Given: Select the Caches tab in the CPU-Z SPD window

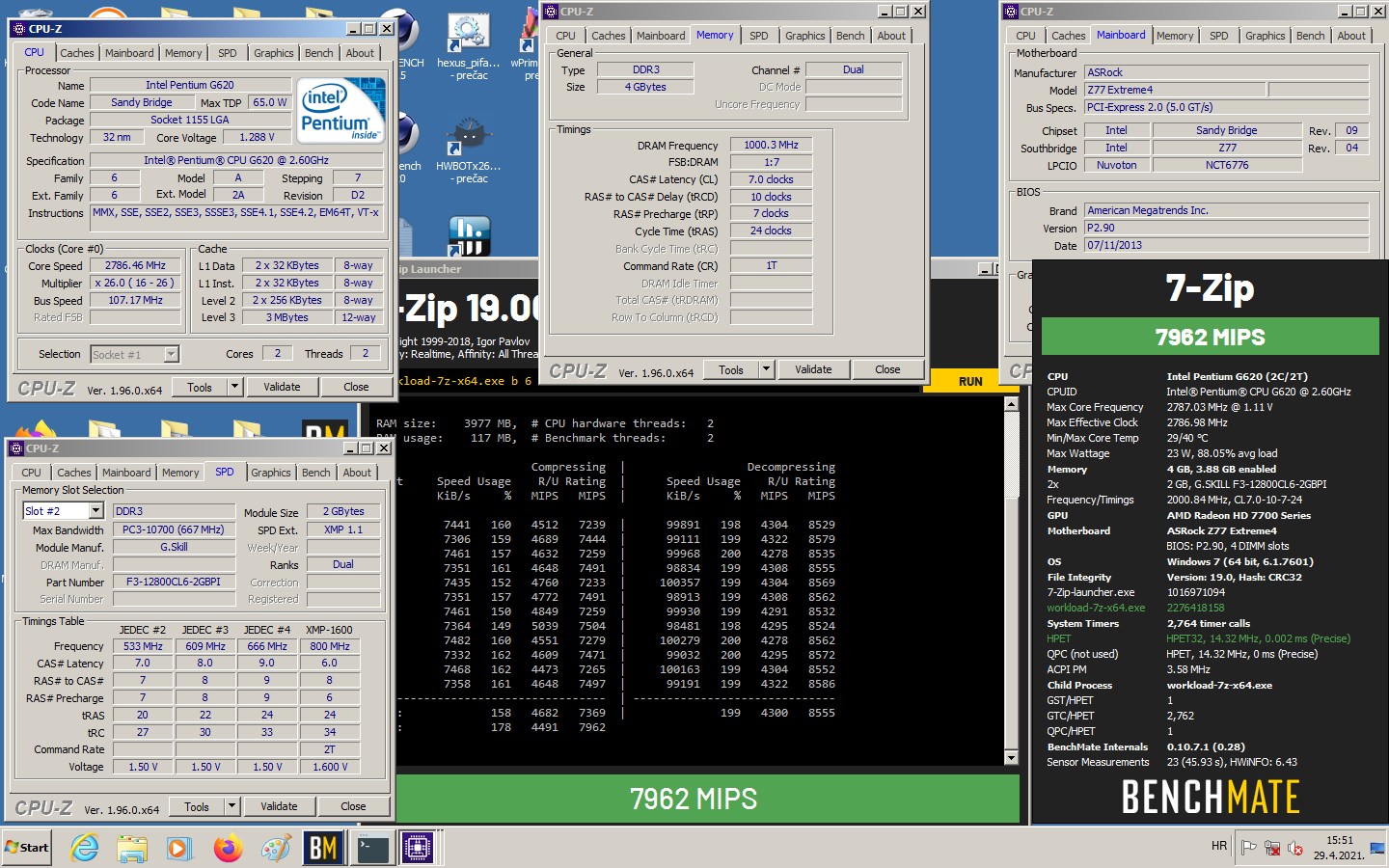Looking at the screenshot, I should click(74, 473).
